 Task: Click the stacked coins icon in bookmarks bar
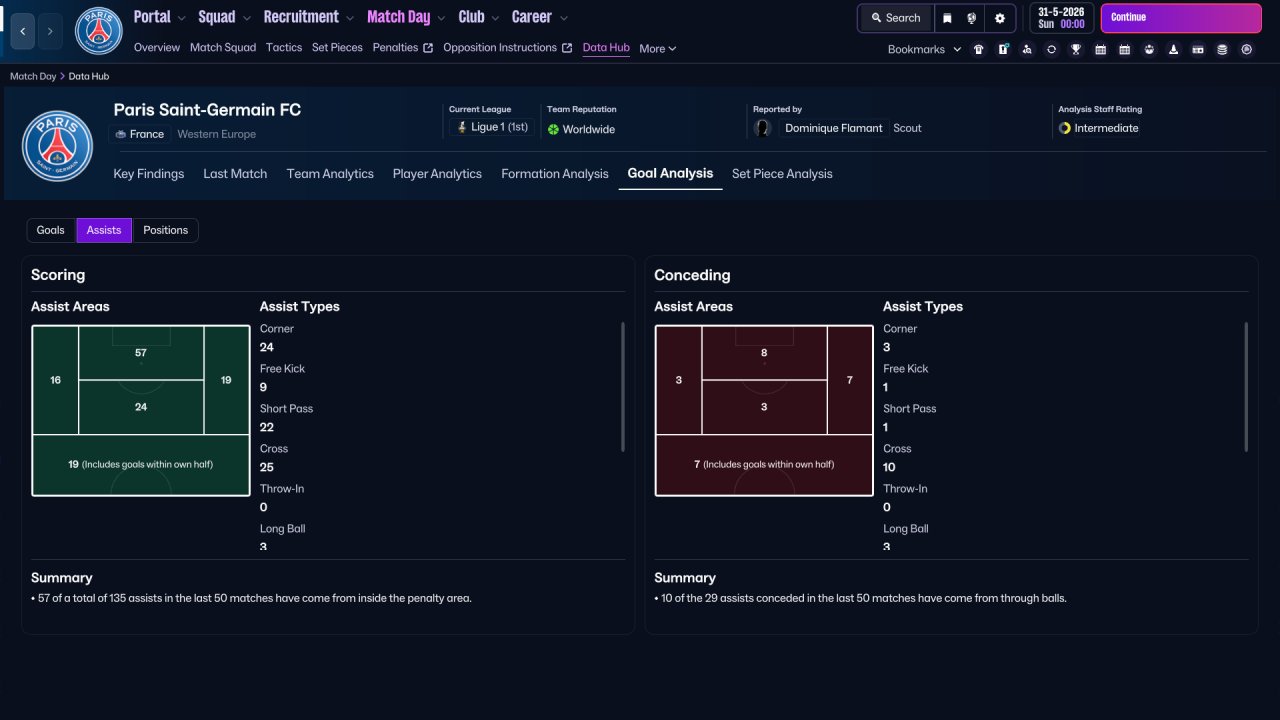click(1222, 49)
